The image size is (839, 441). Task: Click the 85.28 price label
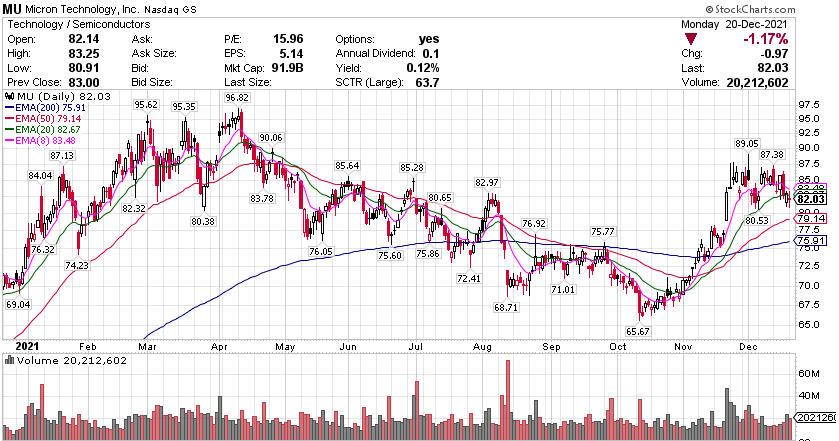pyautogui.click(x=411, y=168)
